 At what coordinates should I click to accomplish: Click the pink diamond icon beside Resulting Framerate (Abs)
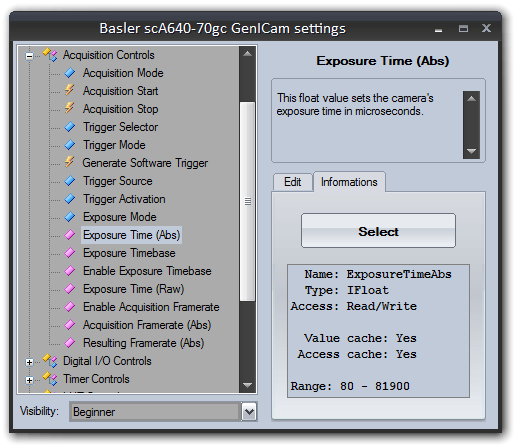70,343
